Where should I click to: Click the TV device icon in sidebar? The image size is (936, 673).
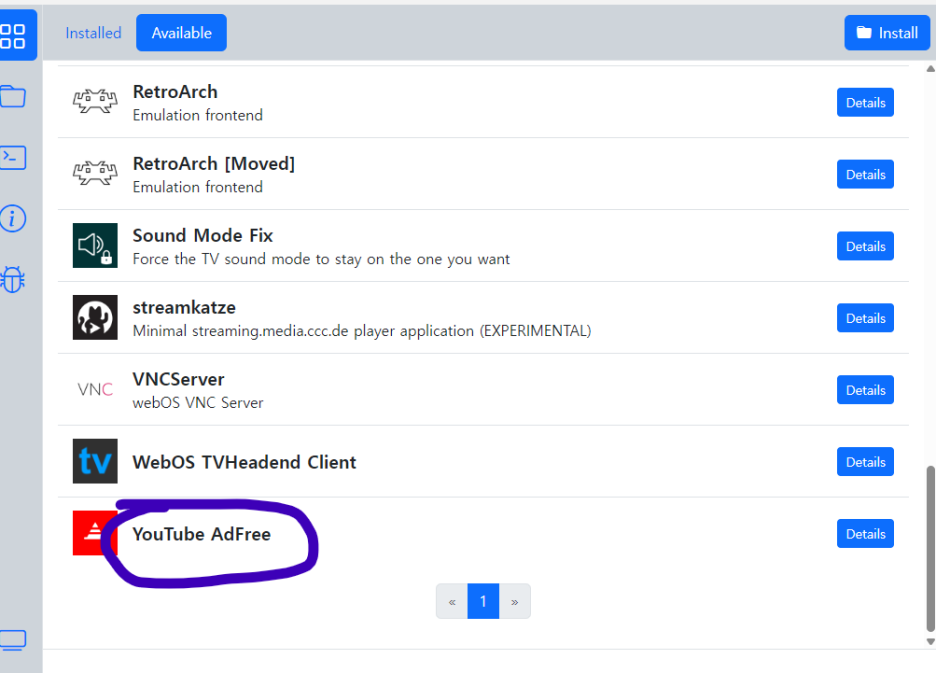(13, 640)
